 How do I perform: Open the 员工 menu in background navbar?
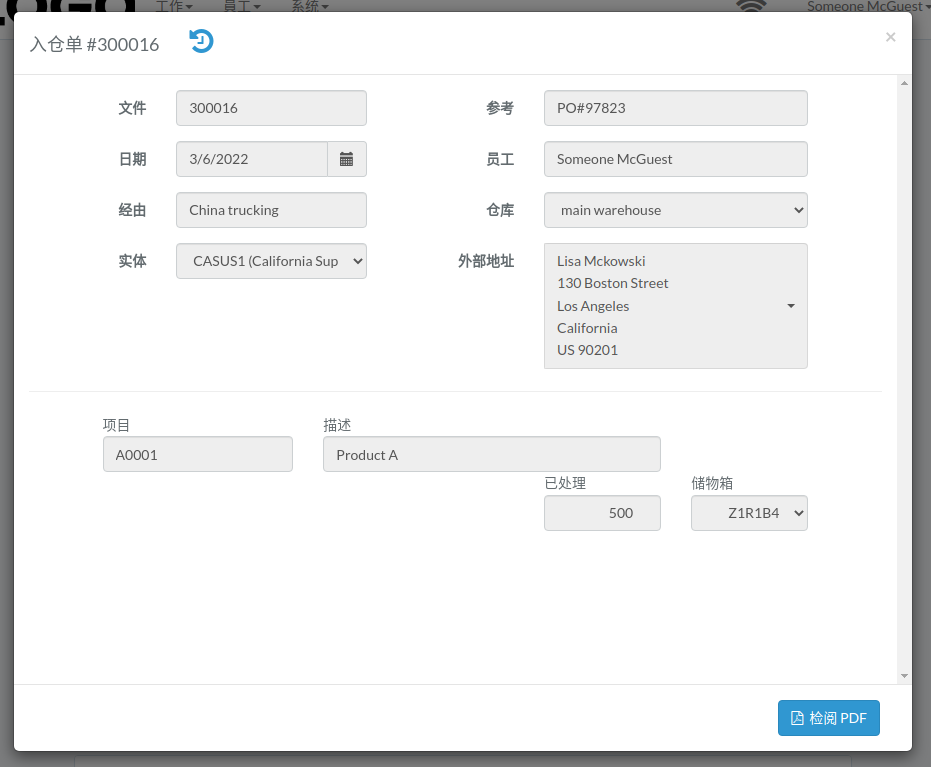click(x=242, y=6)
